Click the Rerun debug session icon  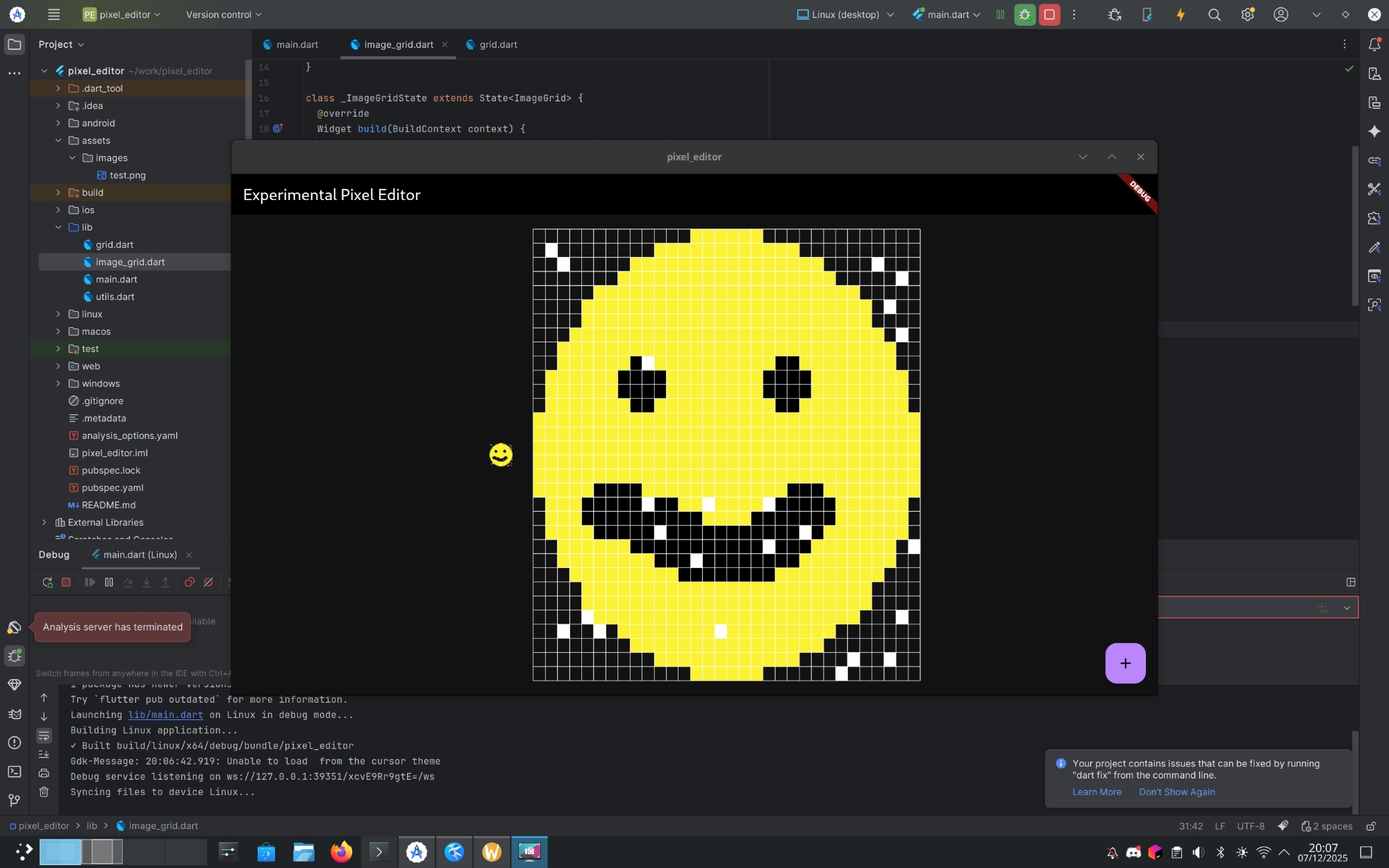pyautogui.click(x=47, y=583)
